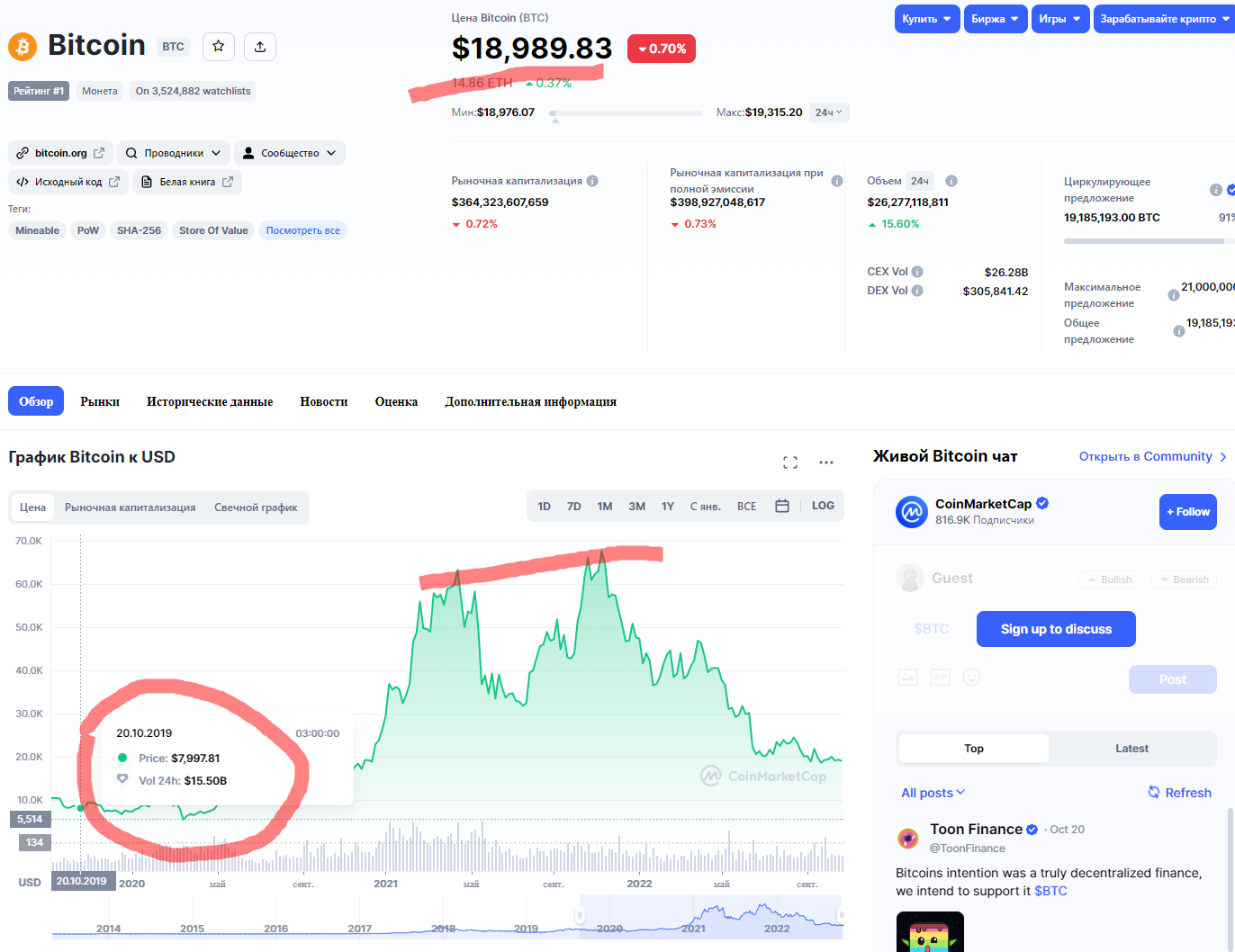This screenshot has width=1235, height=952.
Task: Click the Refresh posts icon
Action: click(1154, 792)
